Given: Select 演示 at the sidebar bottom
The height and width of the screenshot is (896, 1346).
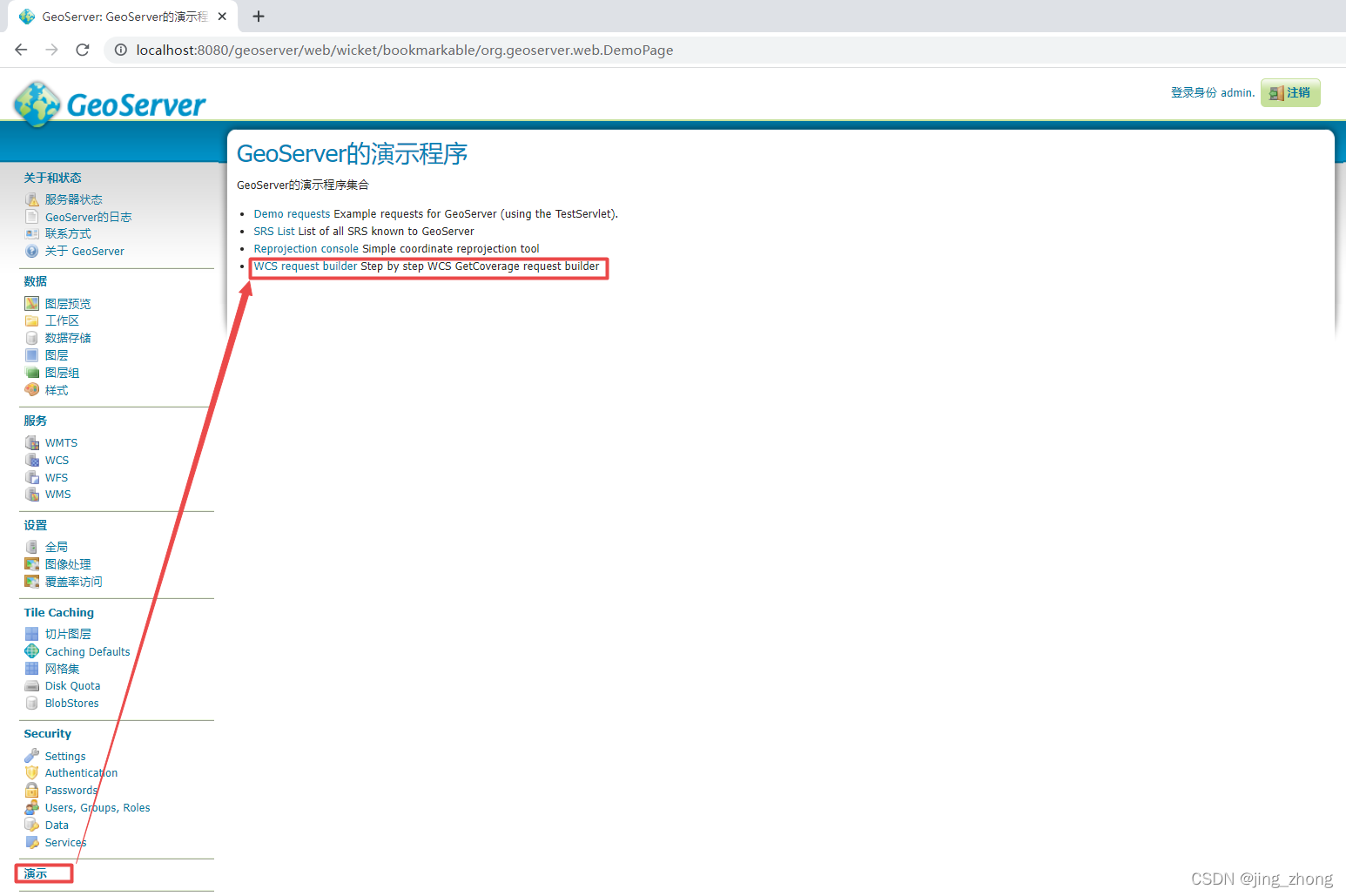Looking at the screenshot, I should (x=36, y=873).
